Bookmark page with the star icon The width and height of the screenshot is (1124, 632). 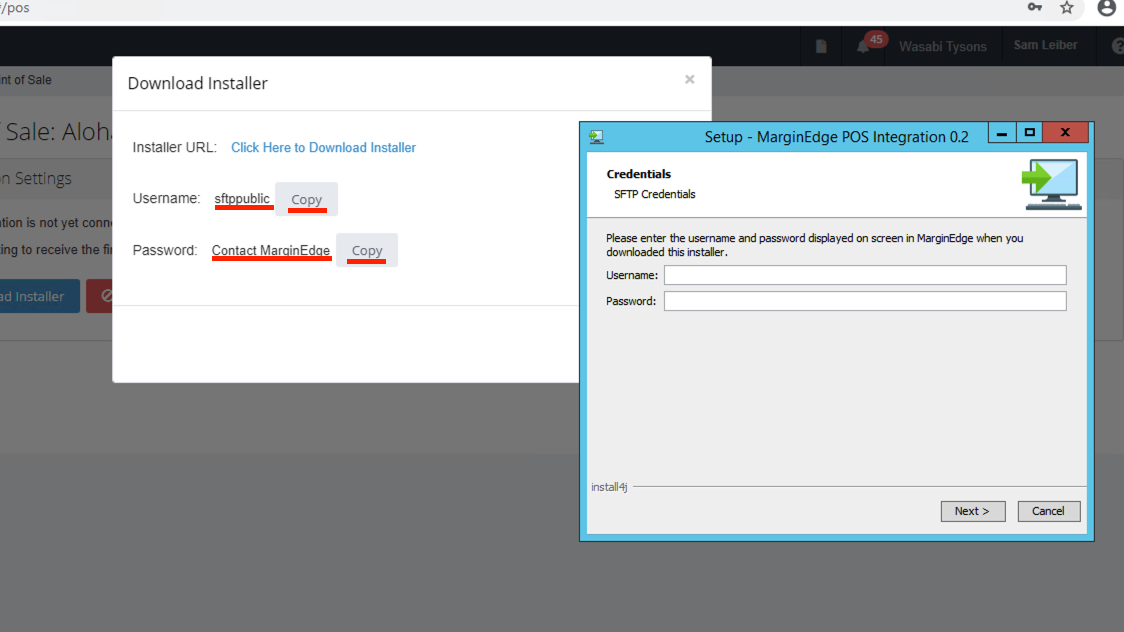click(x=1067, y=8)
